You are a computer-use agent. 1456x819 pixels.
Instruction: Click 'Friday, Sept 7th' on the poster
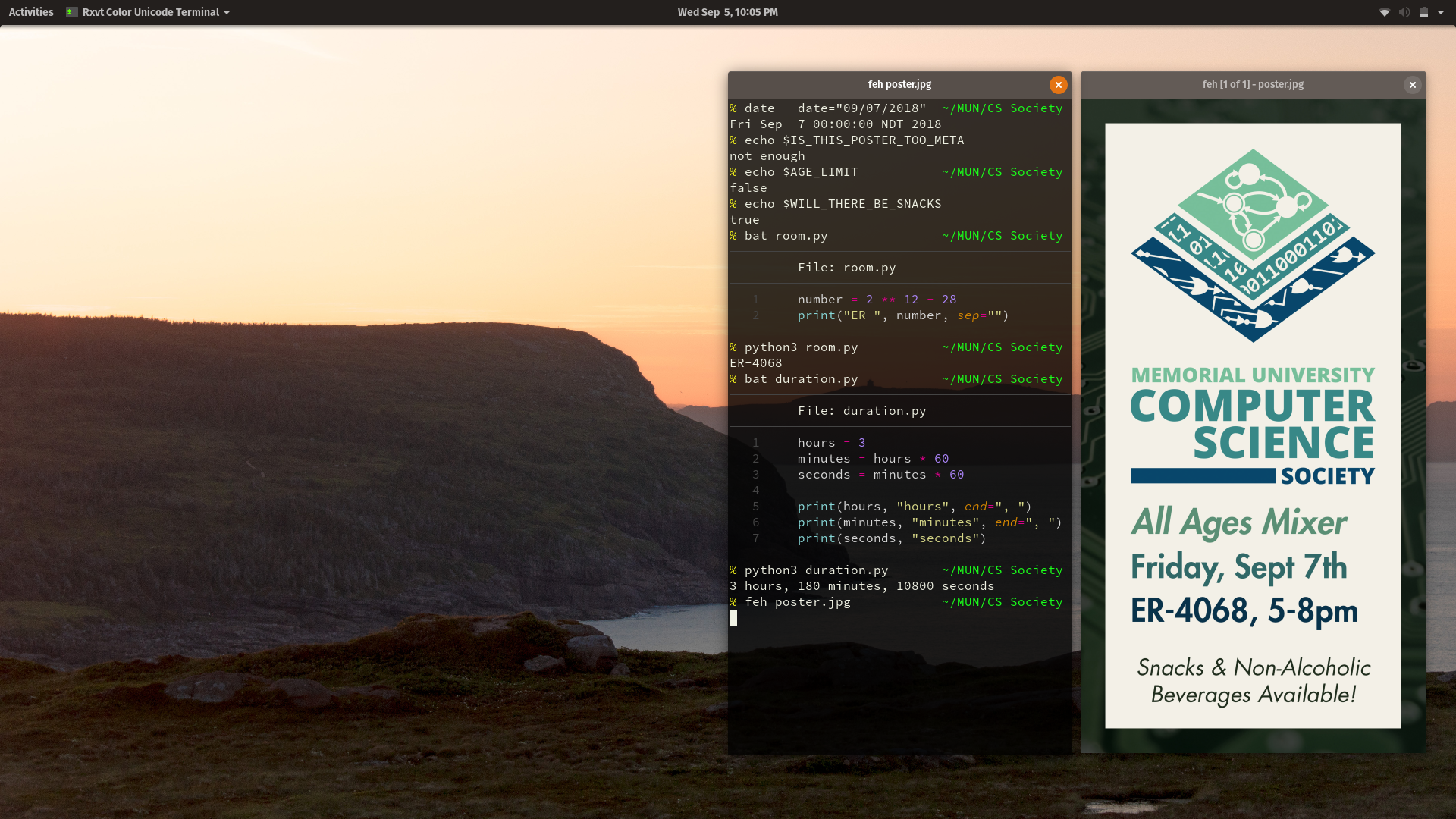(1239, 567)
